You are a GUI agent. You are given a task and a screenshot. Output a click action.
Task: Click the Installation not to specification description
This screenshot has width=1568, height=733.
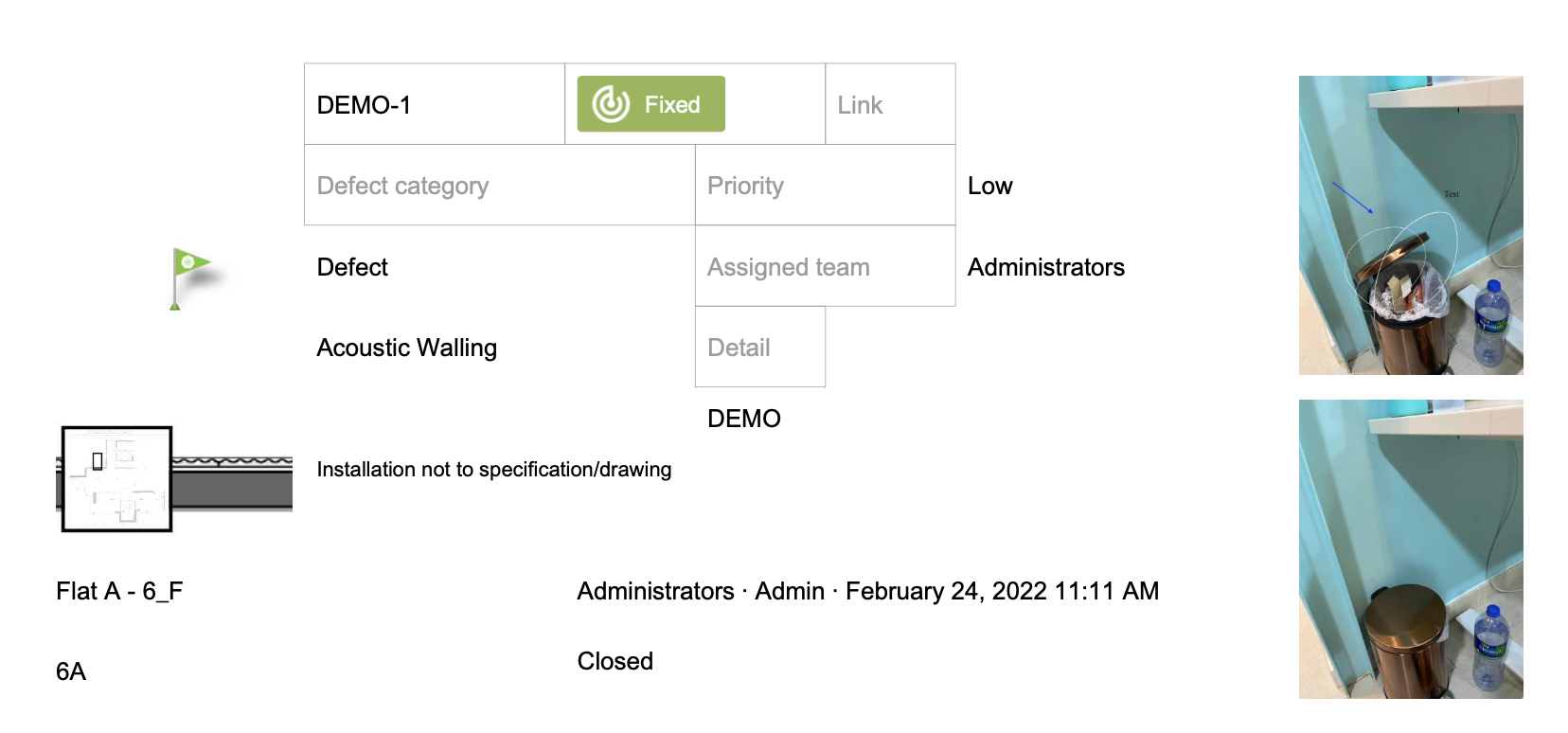tap(494, 470)
